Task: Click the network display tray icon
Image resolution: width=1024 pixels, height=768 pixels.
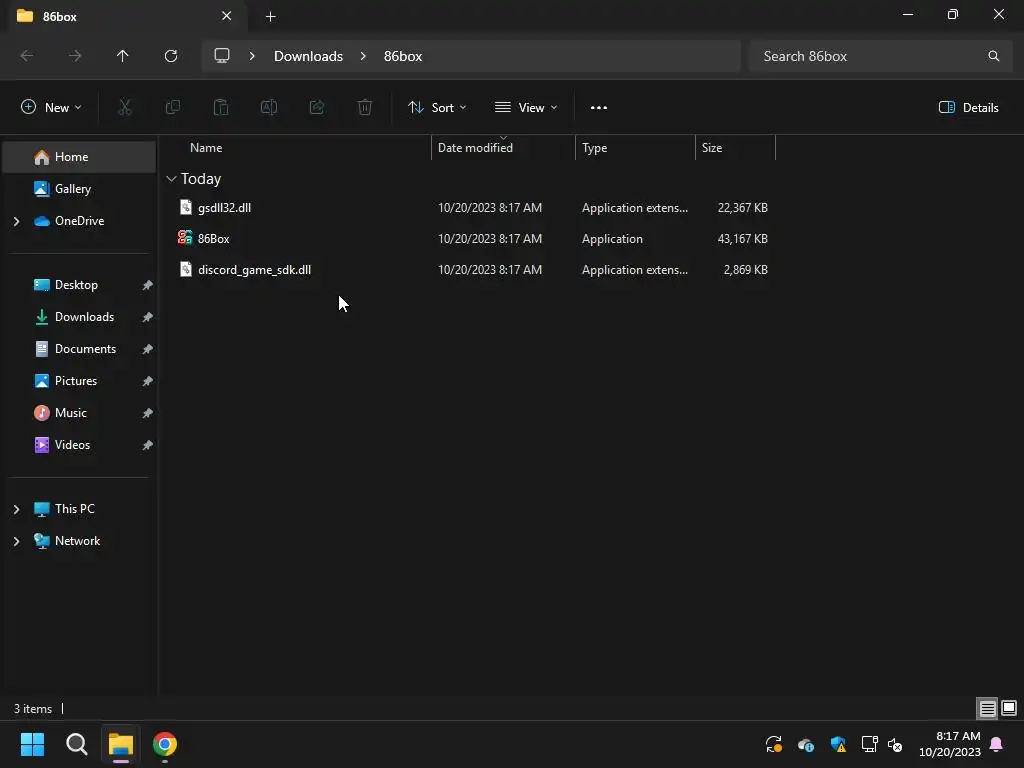Action: coord(869,744)
